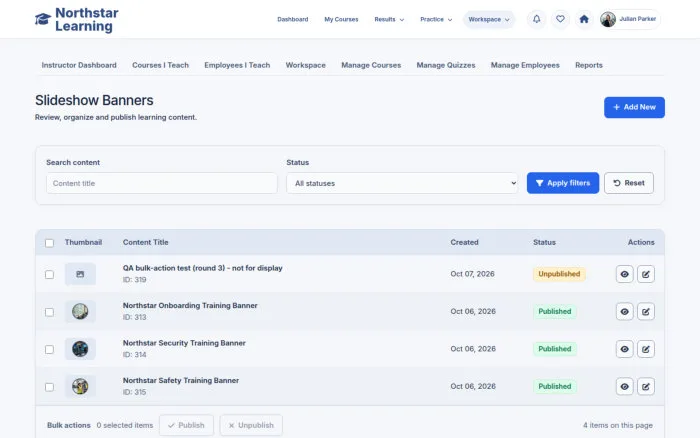Open the notifications bell icon

pyautogui.click(x=537, y=19)
